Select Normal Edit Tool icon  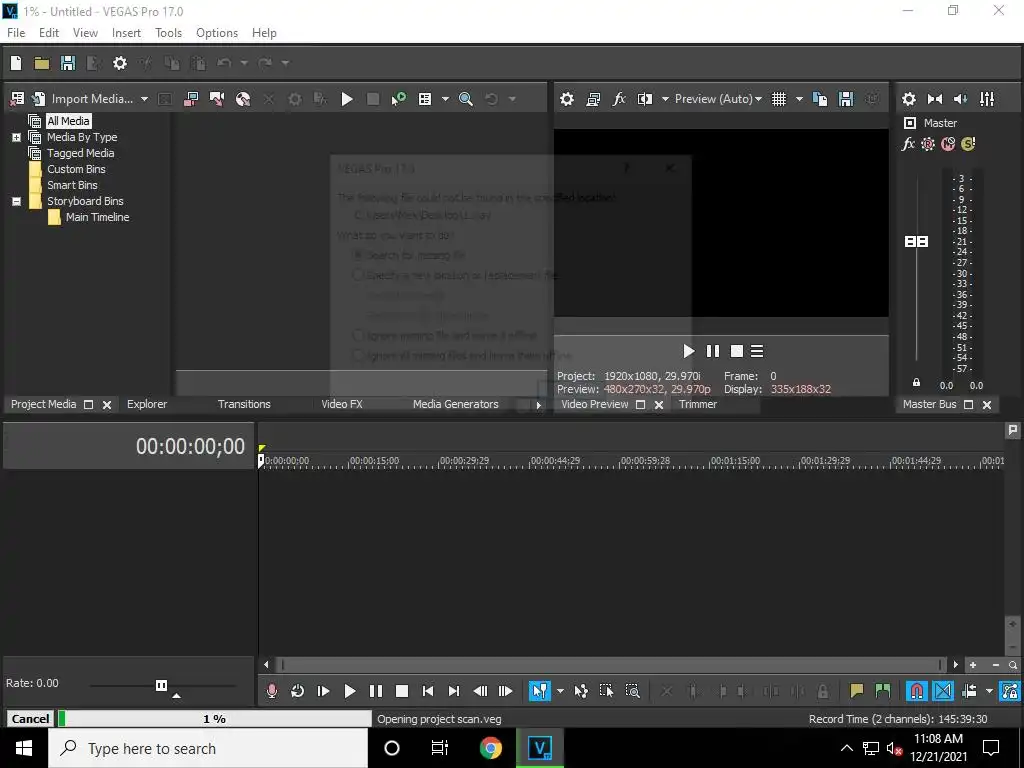click(x=539, y=691)
